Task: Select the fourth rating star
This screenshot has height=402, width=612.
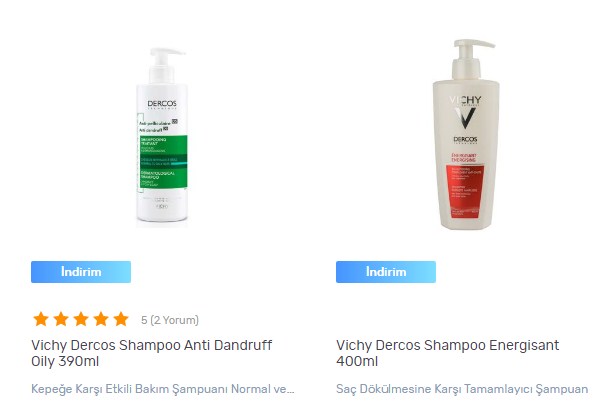Action: click(x=101, y=319)
